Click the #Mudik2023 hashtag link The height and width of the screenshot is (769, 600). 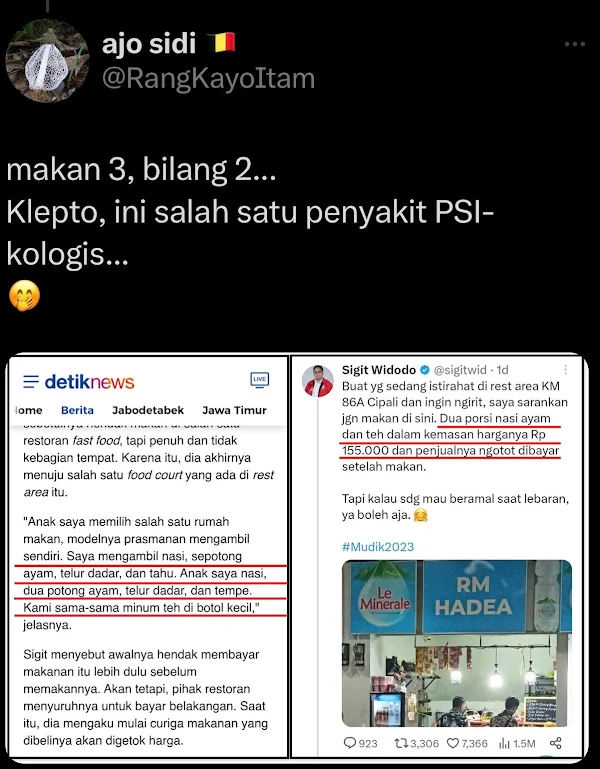(x=378, y=547)
